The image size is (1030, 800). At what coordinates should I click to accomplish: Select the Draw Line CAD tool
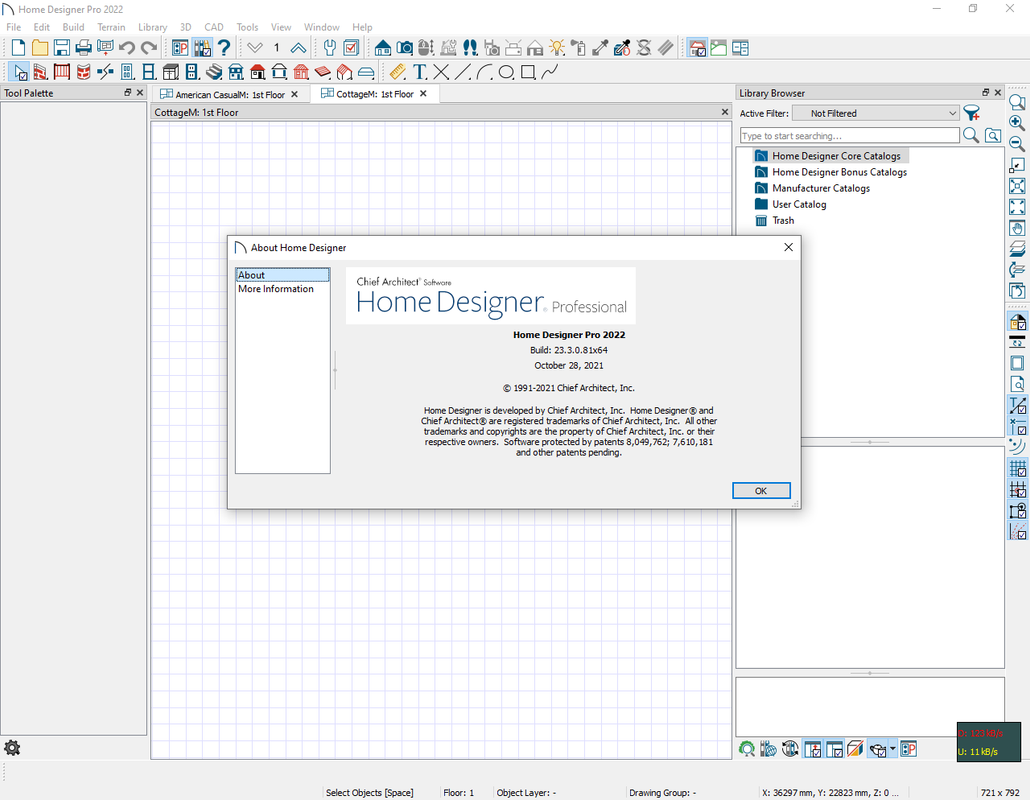coord(463,72)
